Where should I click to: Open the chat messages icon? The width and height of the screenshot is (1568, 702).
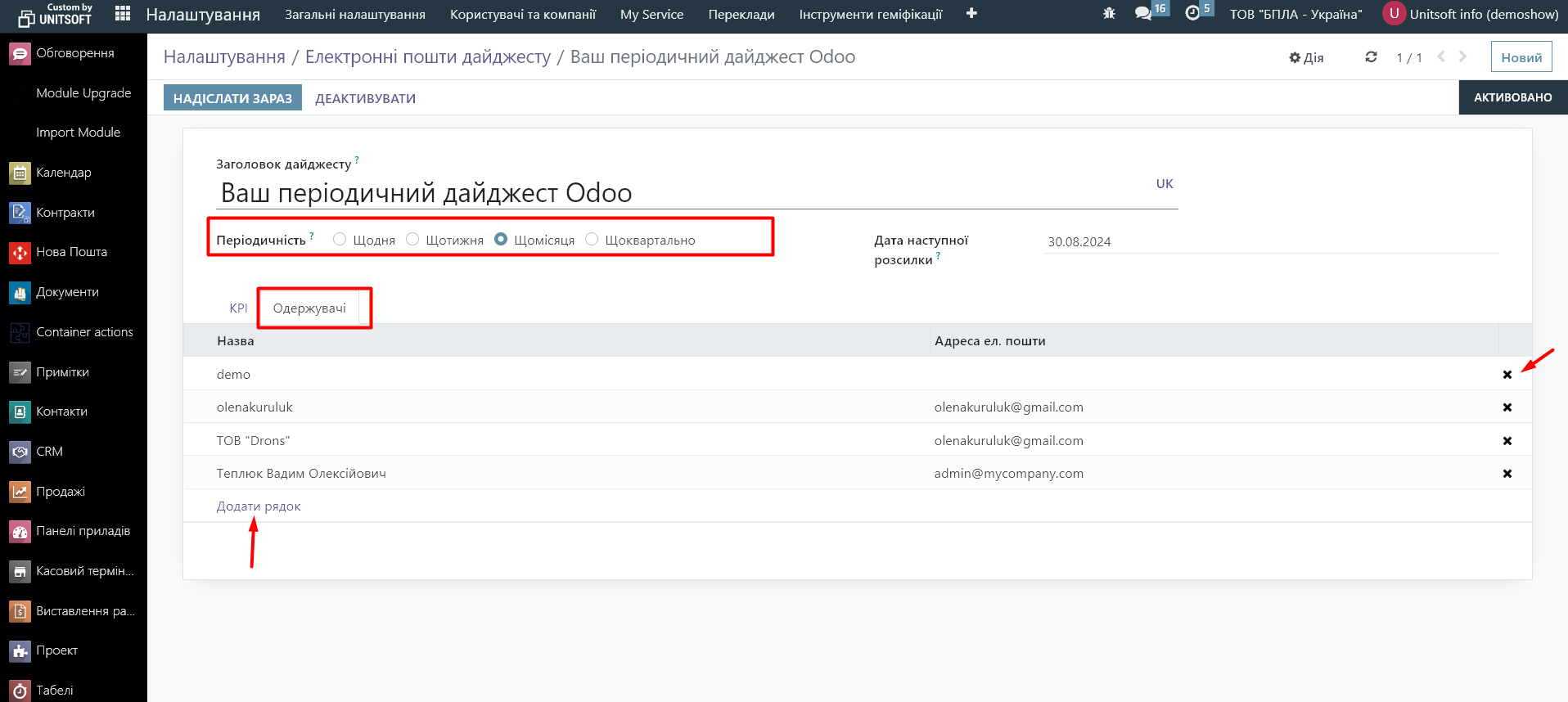click(1143, 14)
